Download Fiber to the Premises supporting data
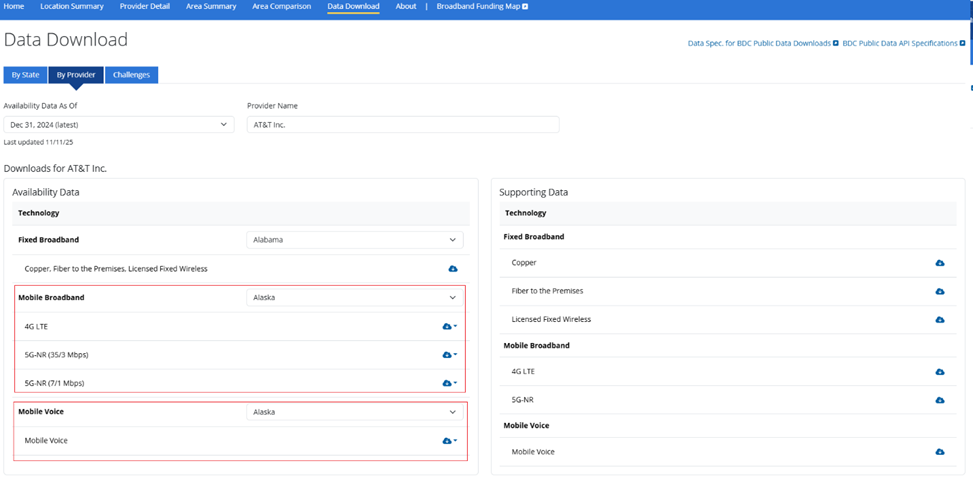973x491 pixels. (939, 291)
